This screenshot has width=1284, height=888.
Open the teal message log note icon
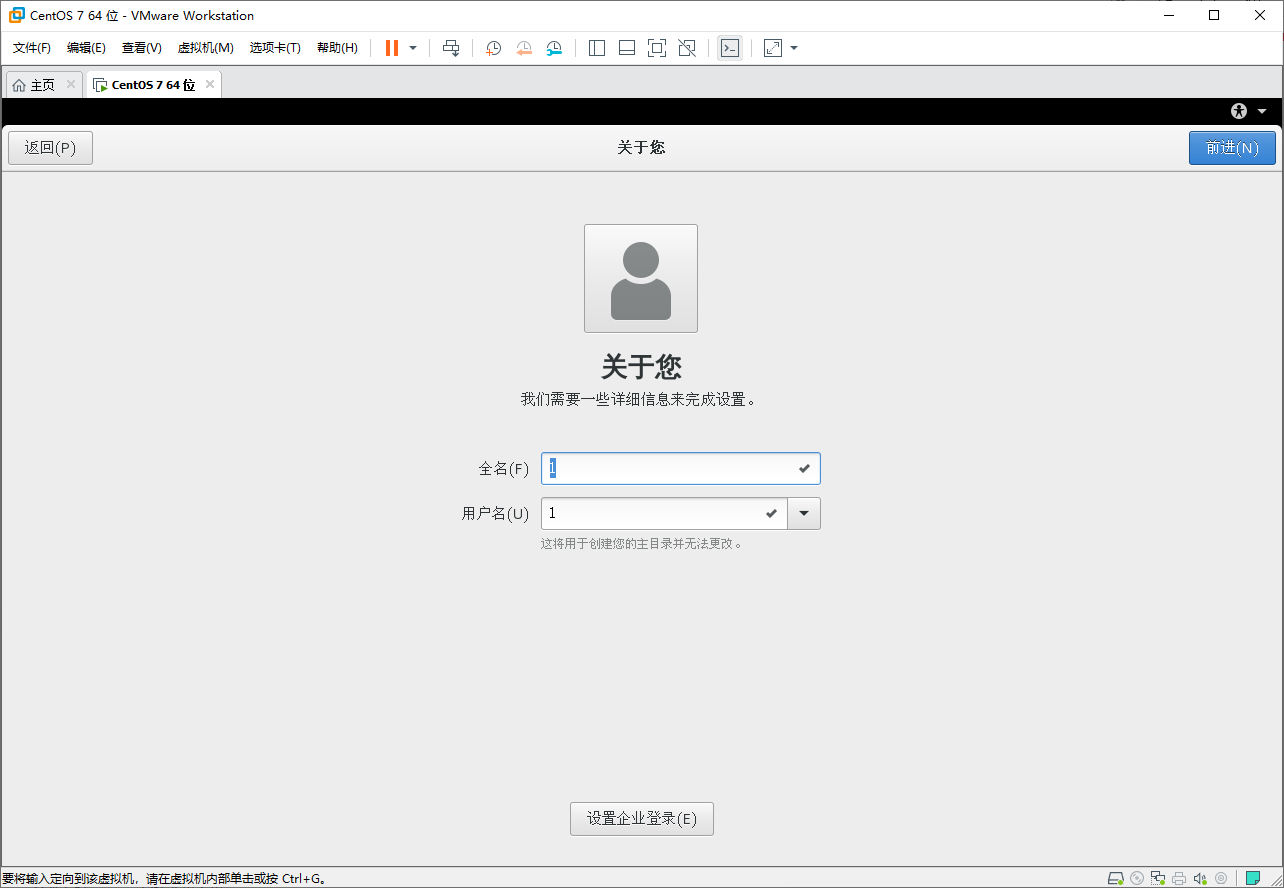[x=1252, y=878]
